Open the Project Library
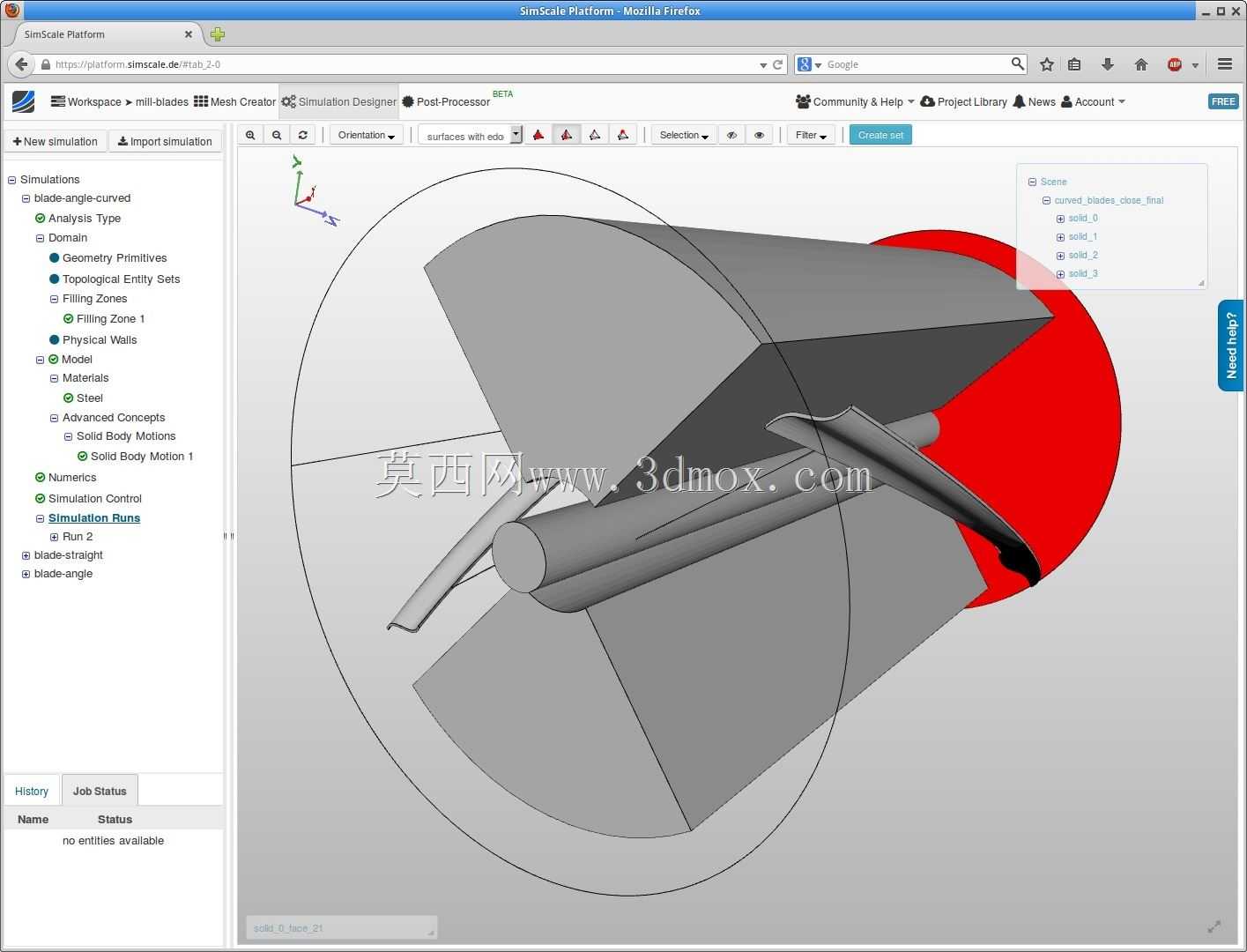Image resolution: width=1247 pixels, height=952 pixels. click(x=963, y=101)
